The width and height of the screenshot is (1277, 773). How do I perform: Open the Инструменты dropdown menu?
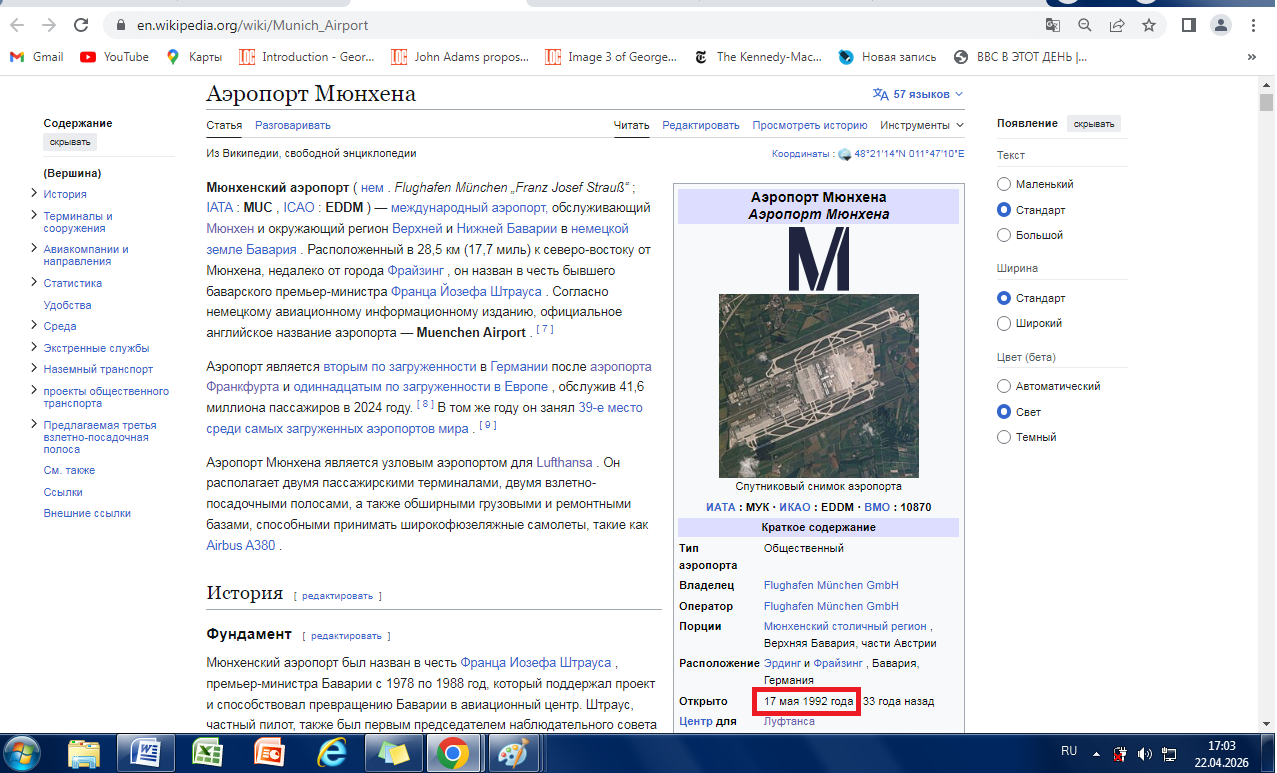tap(921, 125)
